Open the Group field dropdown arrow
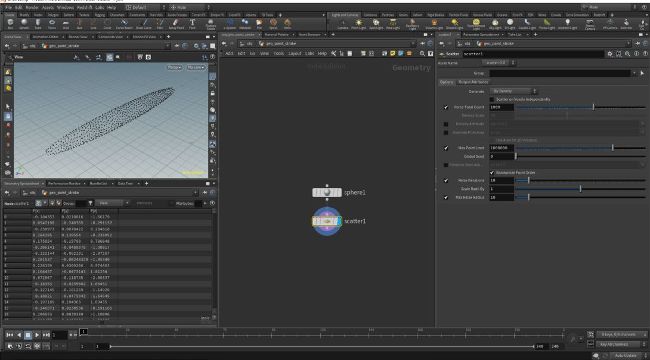 [634, 73]
